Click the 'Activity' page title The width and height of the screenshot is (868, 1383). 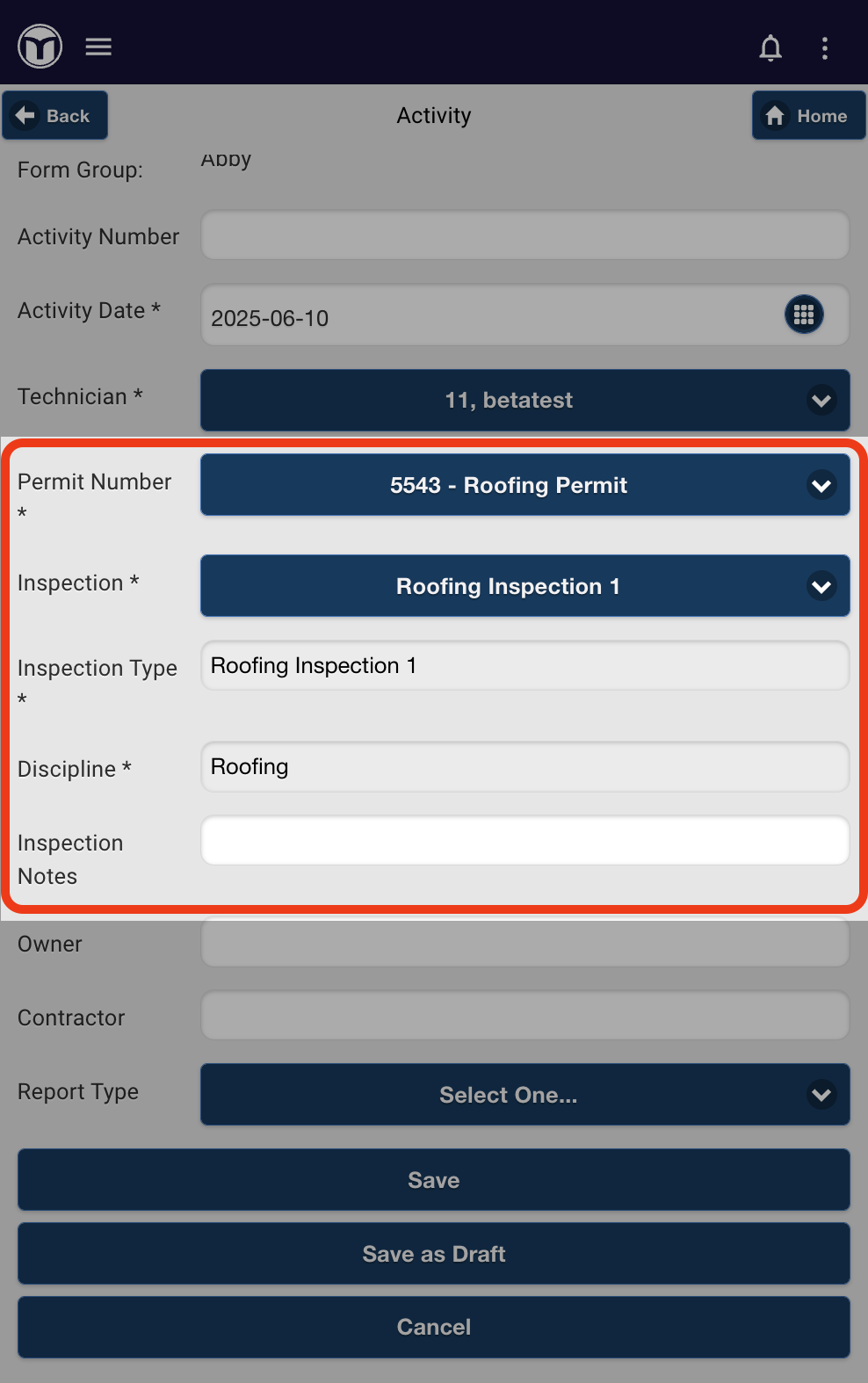click(434, 115)
